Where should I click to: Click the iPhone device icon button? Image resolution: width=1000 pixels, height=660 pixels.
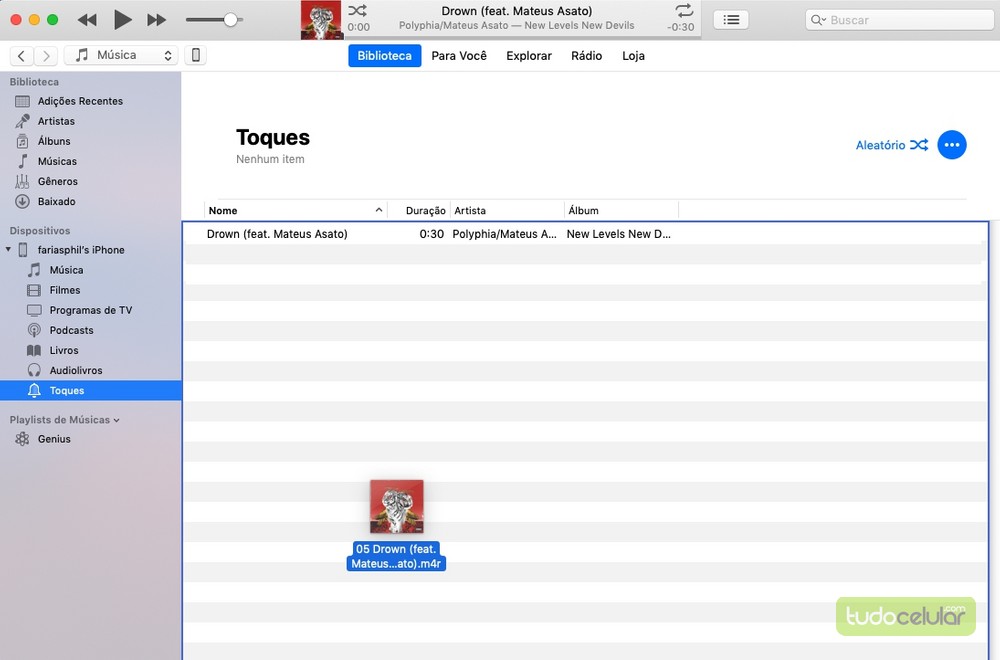click(196, 56)
